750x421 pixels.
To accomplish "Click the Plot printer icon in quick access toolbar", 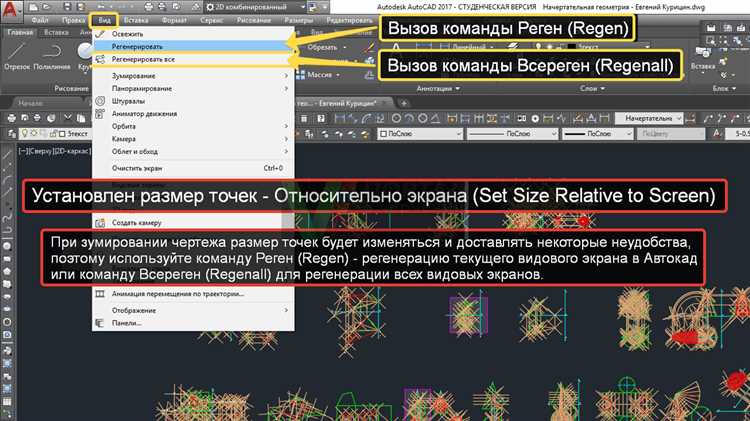I will tap(149, 7).
